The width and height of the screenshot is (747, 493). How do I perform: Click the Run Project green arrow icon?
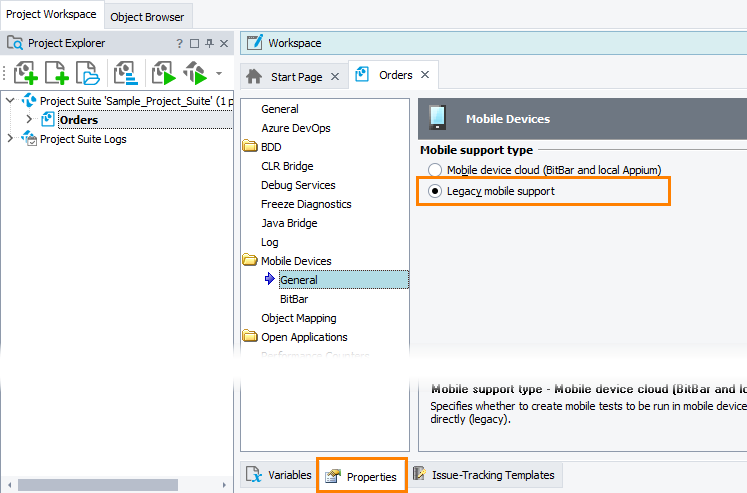[x=164, y=73]
